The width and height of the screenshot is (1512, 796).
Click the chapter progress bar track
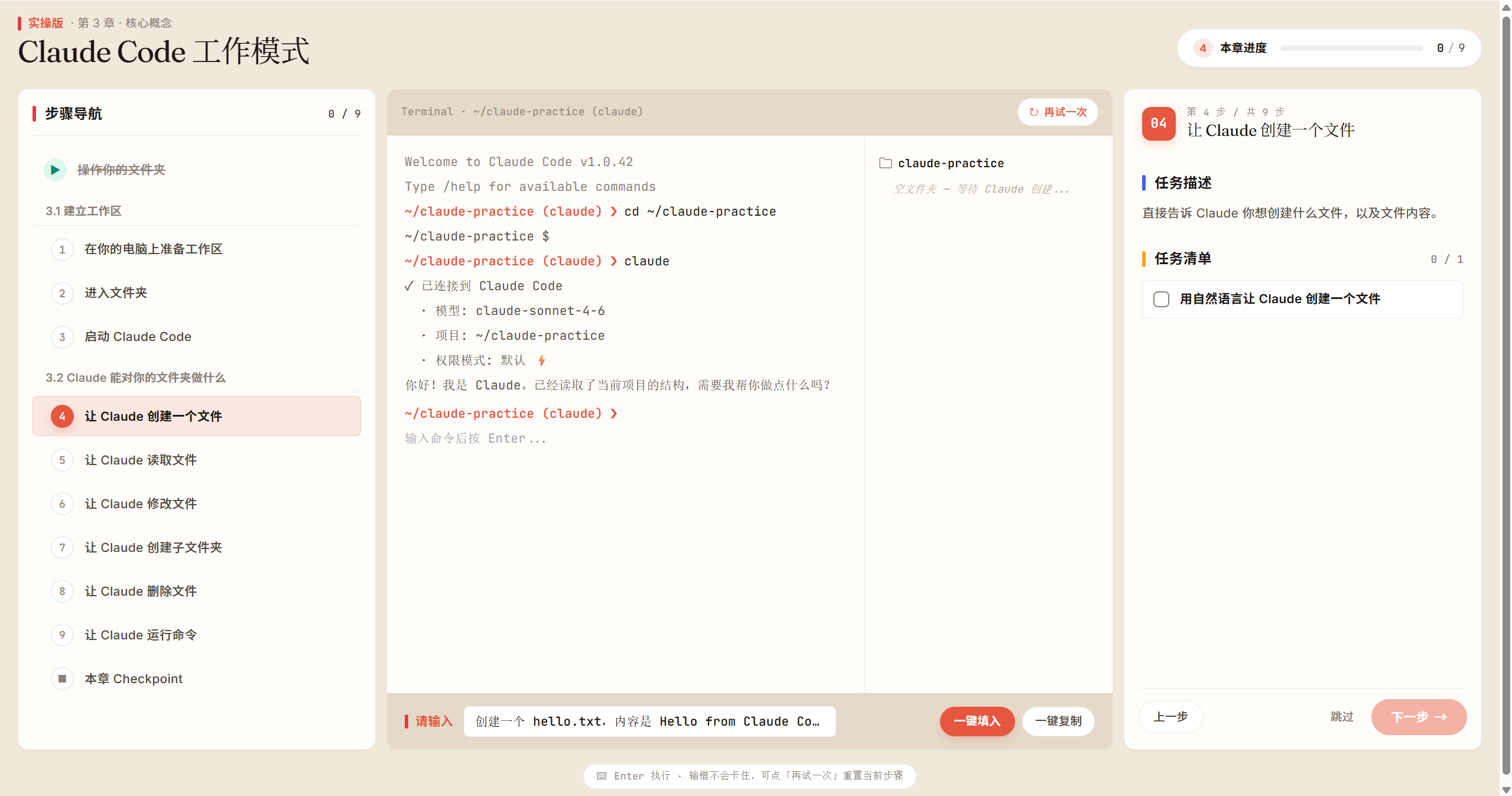[1352, 48]
